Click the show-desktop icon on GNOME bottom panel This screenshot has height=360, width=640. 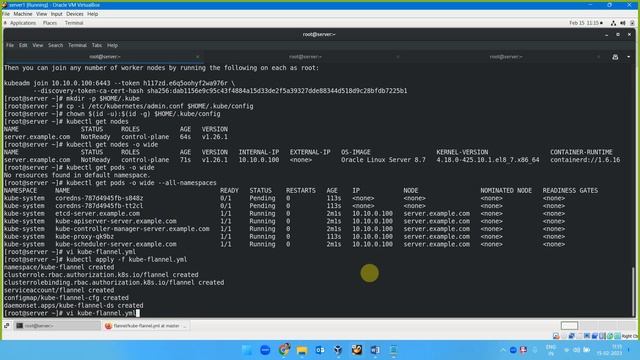click(x=7, y=326)
